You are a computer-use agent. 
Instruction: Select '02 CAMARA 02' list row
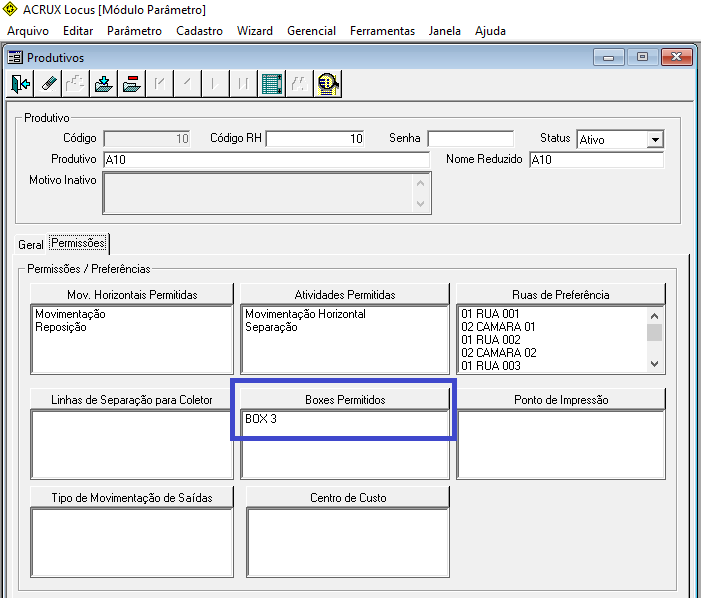tap(498, 352)
